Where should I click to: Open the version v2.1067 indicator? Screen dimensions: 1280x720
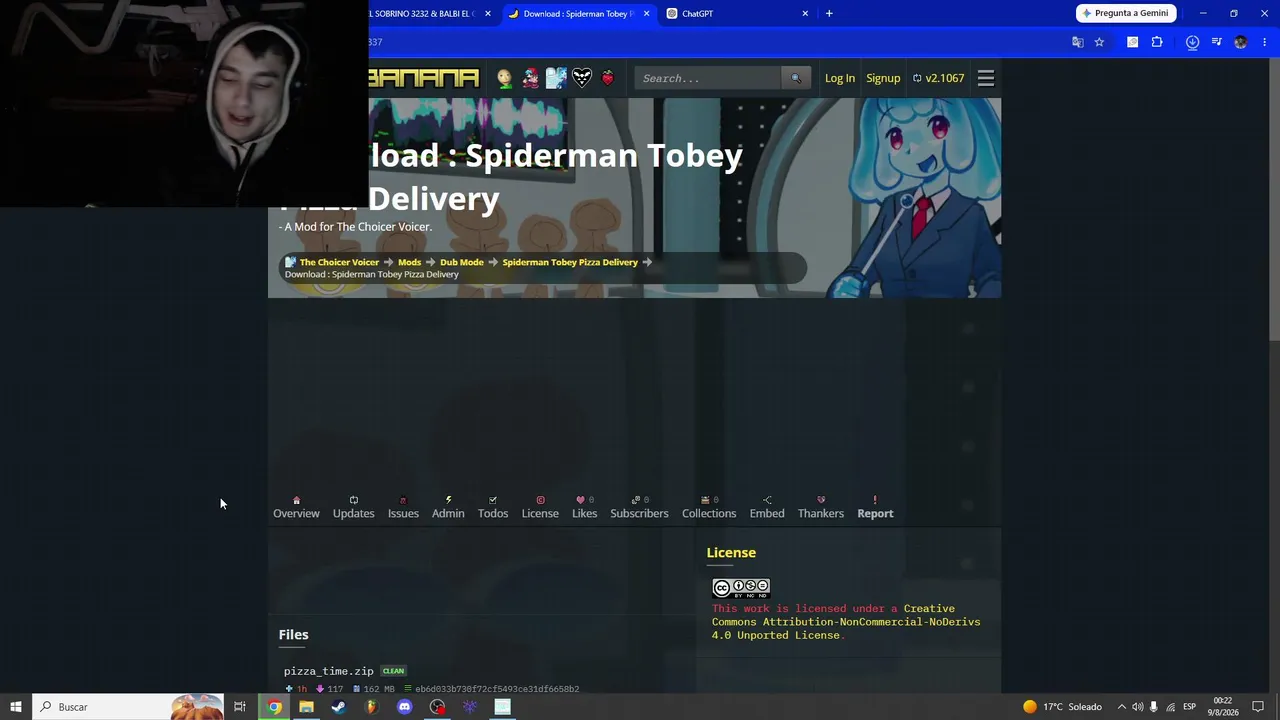938,78
